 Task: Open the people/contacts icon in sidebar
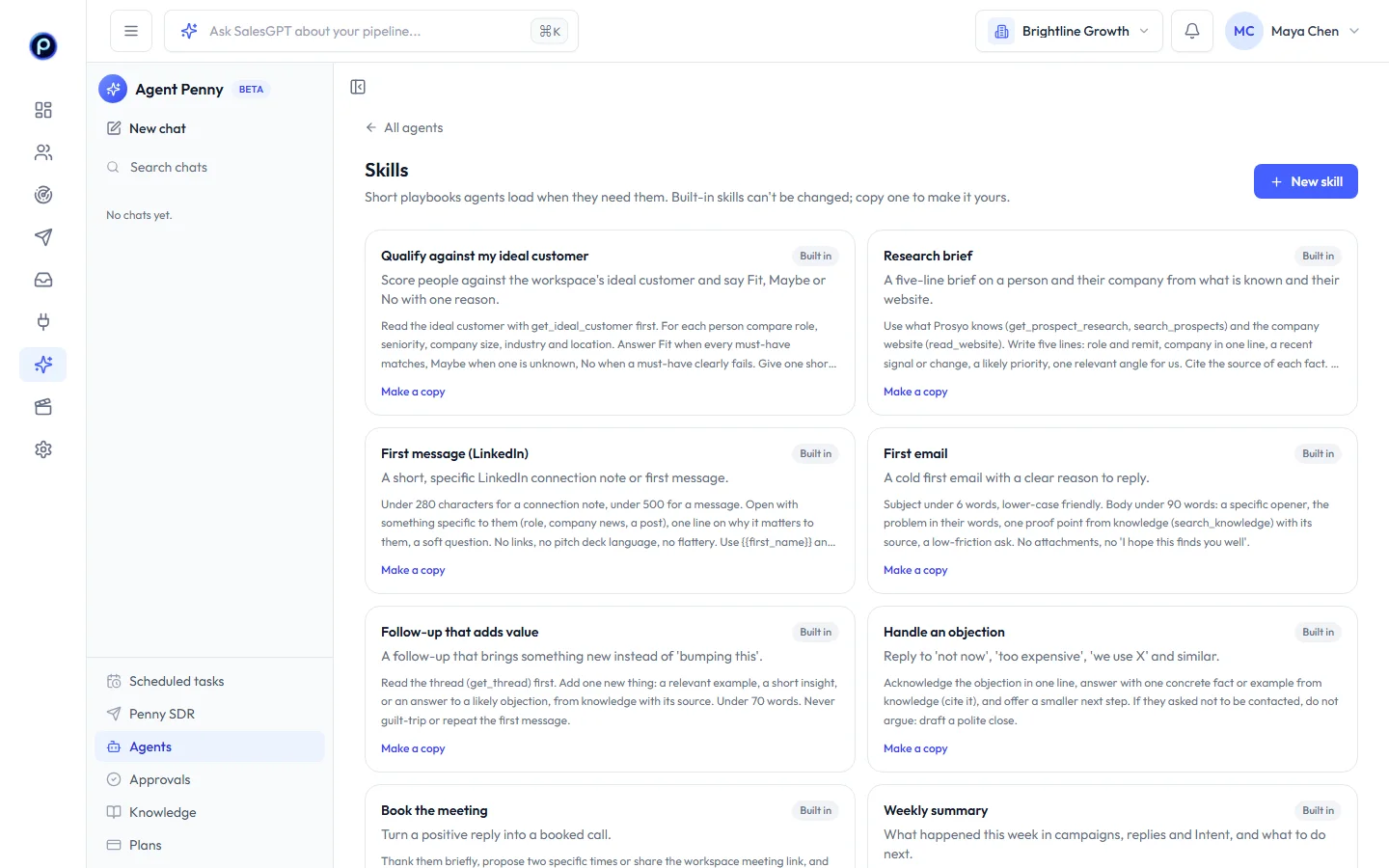43,152
